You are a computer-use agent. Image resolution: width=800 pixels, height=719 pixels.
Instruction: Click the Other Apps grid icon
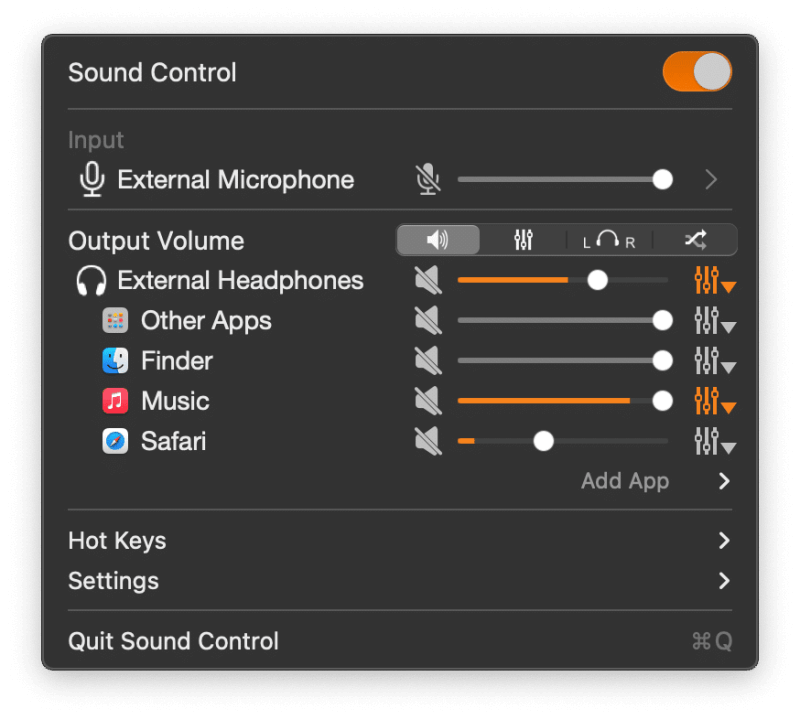point(117,321)
